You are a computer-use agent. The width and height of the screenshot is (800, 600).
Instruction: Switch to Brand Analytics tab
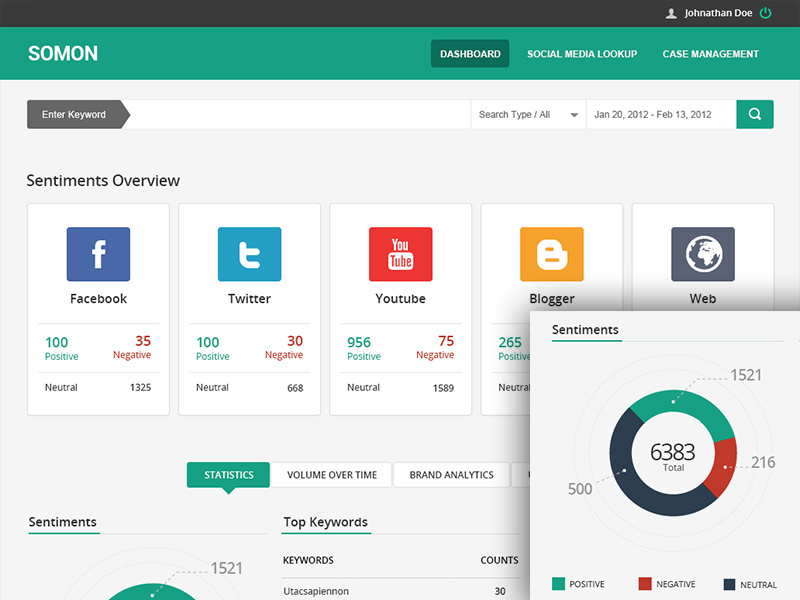click(x=452, y=475)
